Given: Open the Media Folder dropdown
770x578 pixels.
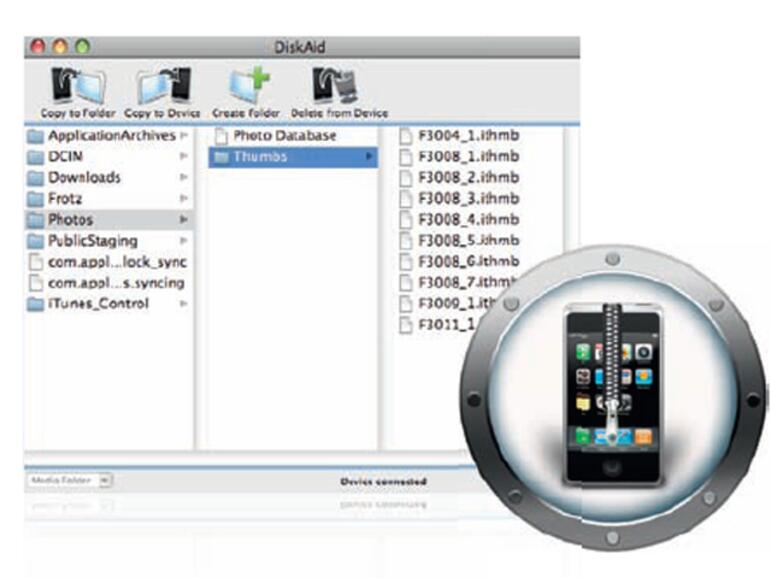Looking at the screenshot, I should point(69,480).
